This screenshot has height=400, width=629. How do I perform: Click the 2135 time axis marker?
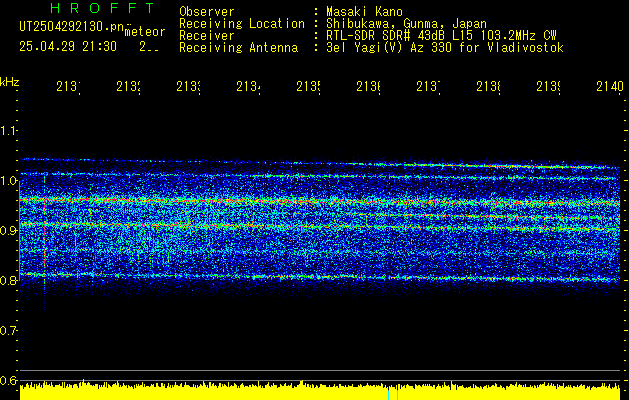309,87
